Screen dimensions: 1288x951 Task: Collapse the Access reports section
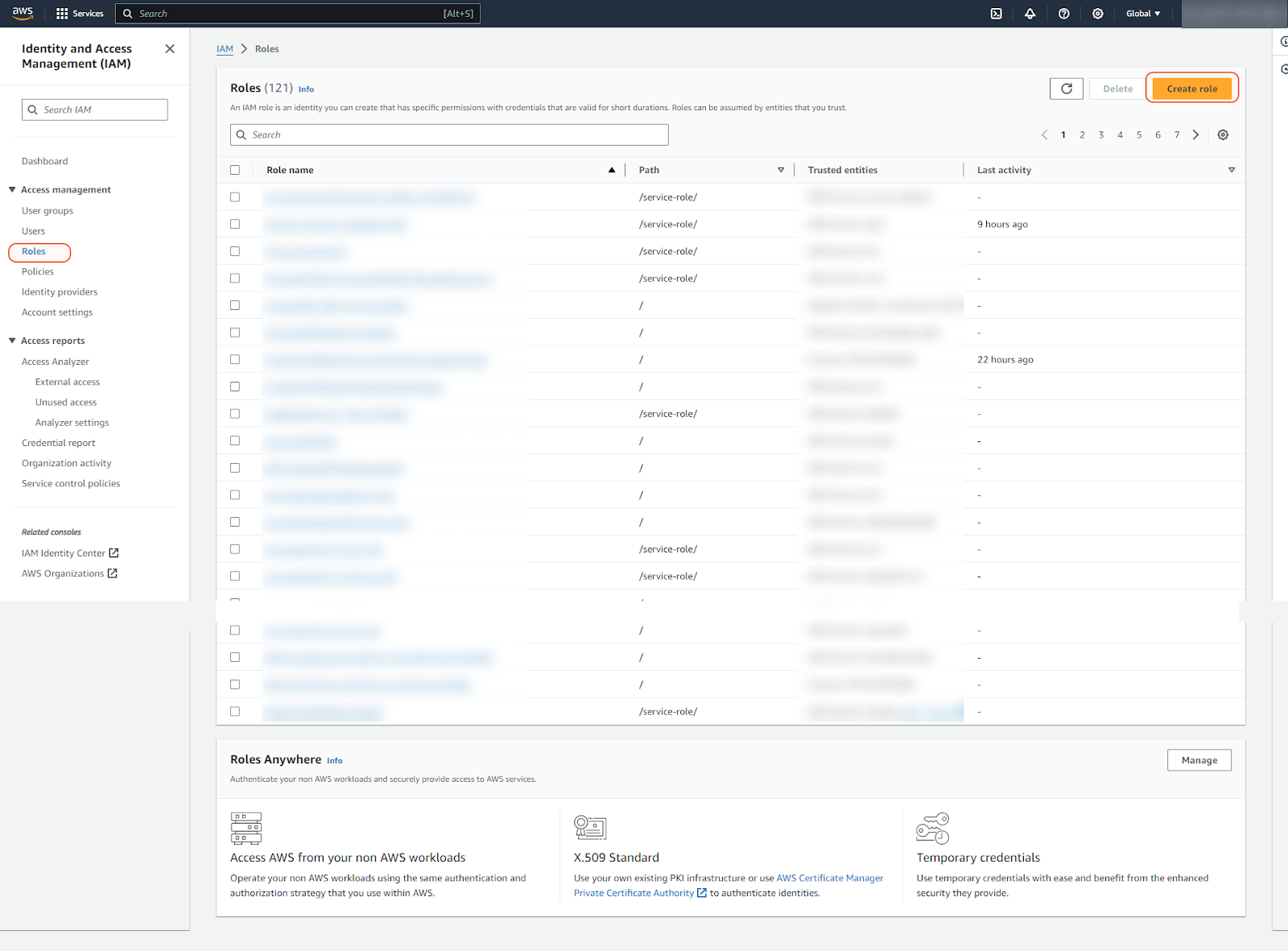coord(13,341)
